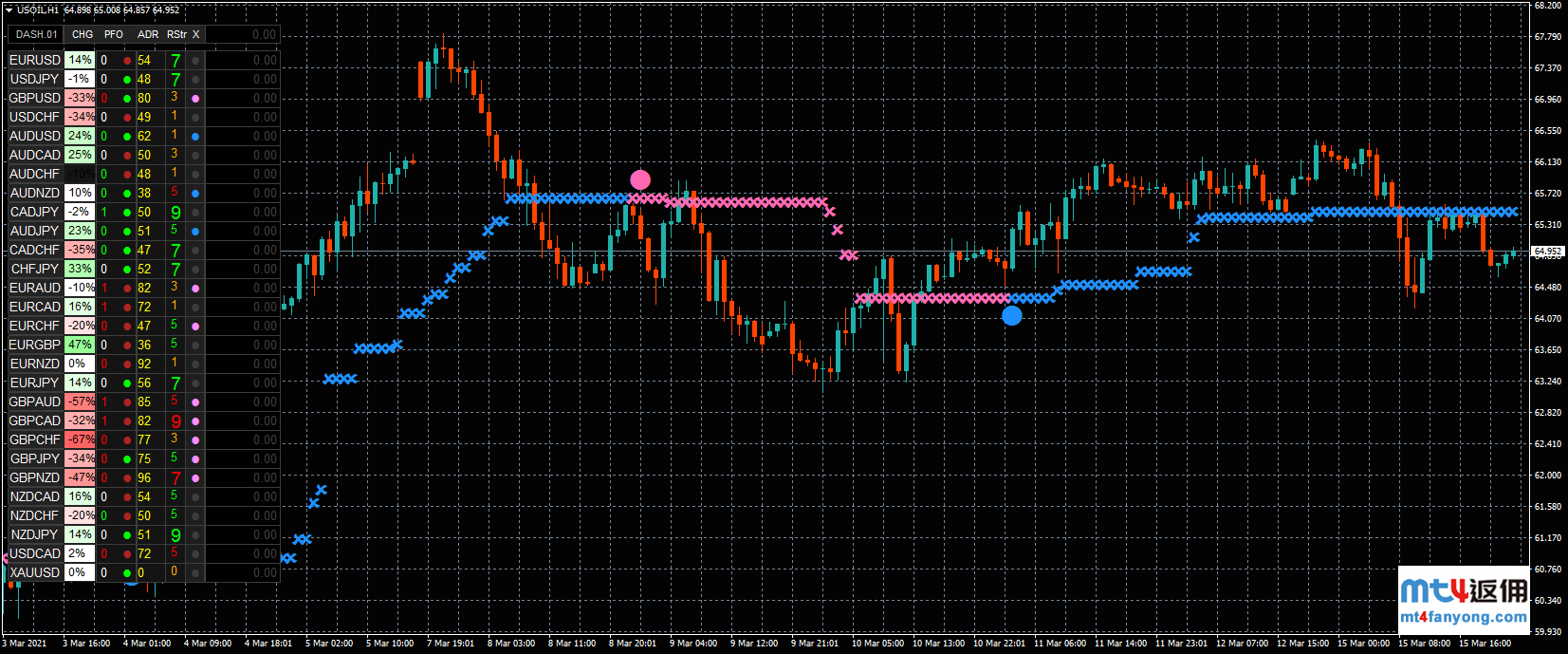Open the GBPJPY symbol button
This screenshot has width=1568, height=654.
pyautogui.click(x=35, y=458)
